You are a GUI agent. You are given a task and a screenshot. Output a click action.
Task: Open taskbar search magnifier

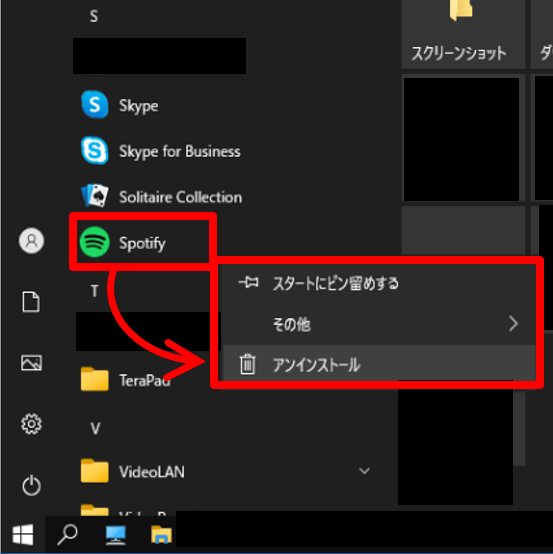pyautogui.click(x=67, y=534)
